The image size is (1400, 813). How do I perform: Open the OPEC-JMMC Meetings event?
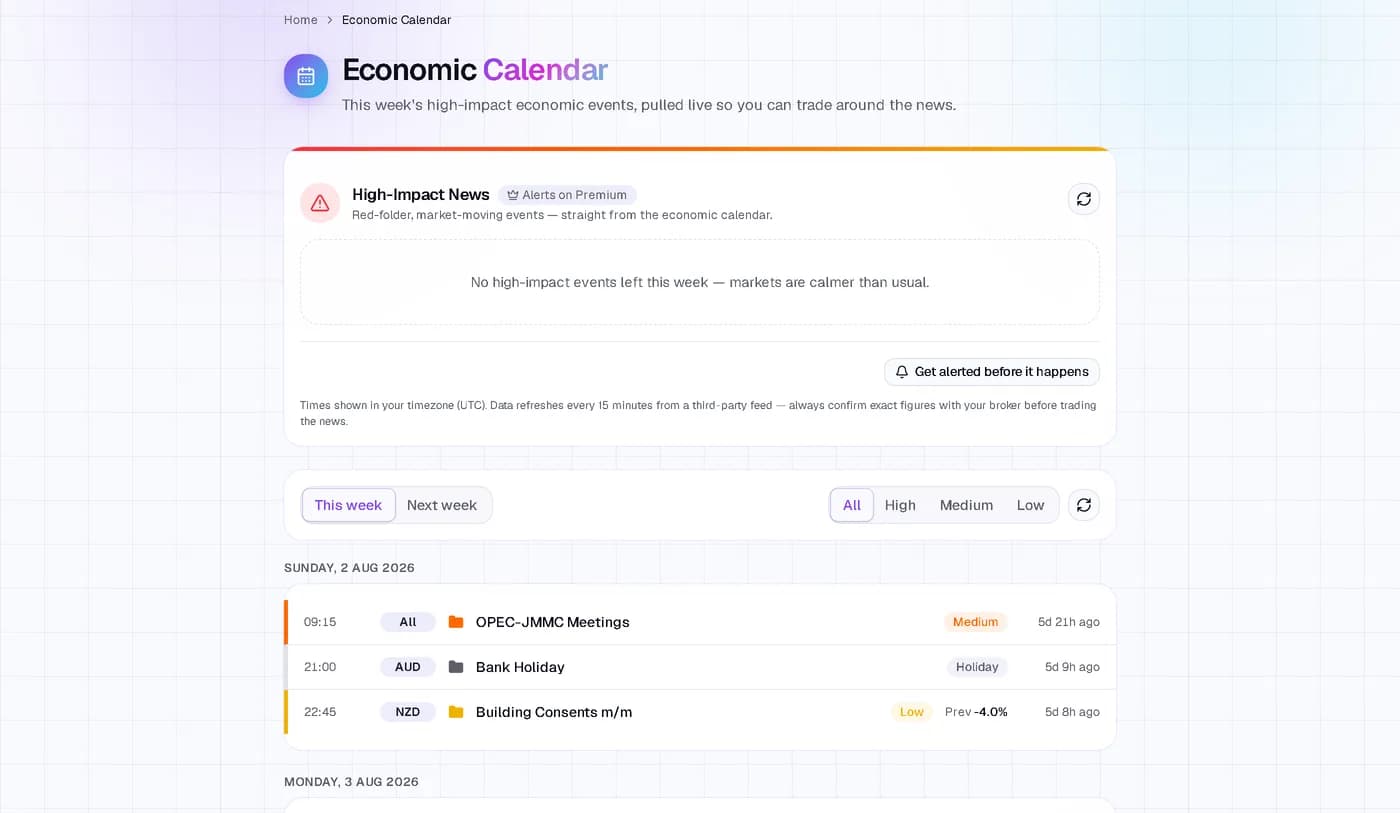tap(553, 622)
